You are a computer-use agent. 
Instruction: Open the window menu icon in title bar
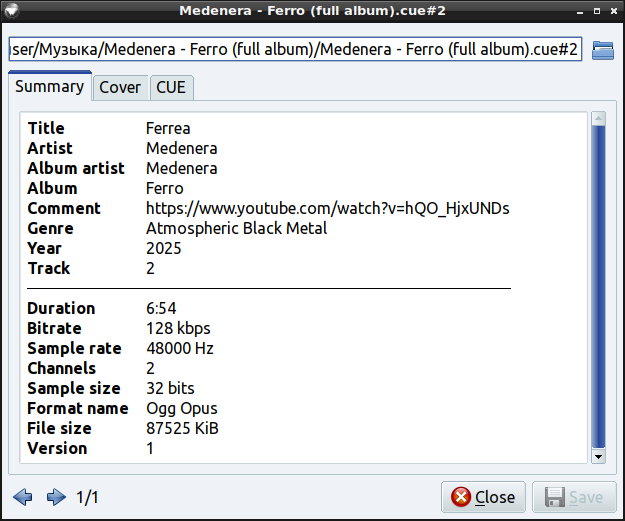tap(12, 10)
